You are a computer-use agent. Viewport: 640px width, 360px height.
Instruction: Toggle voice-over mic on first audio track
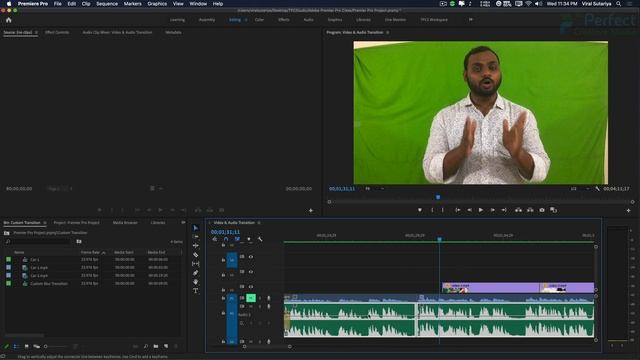(269, 298)
